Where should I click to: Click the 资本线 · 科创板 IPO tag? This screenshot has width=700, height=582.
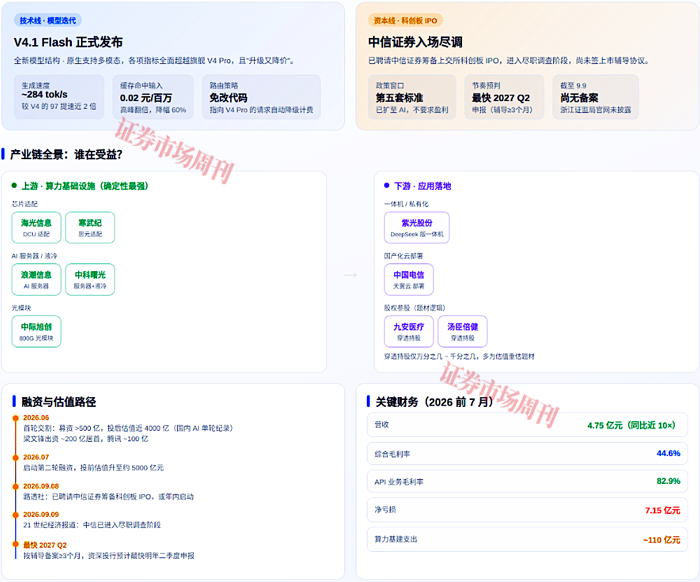coord(405,21)
